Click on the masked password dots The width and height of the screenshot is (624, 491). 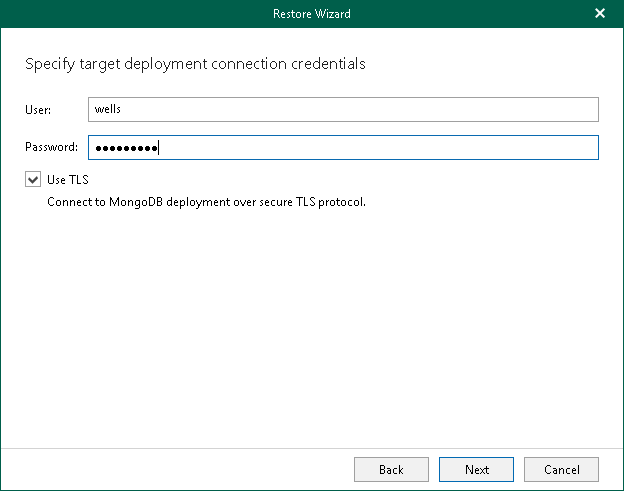pos(125,148)
